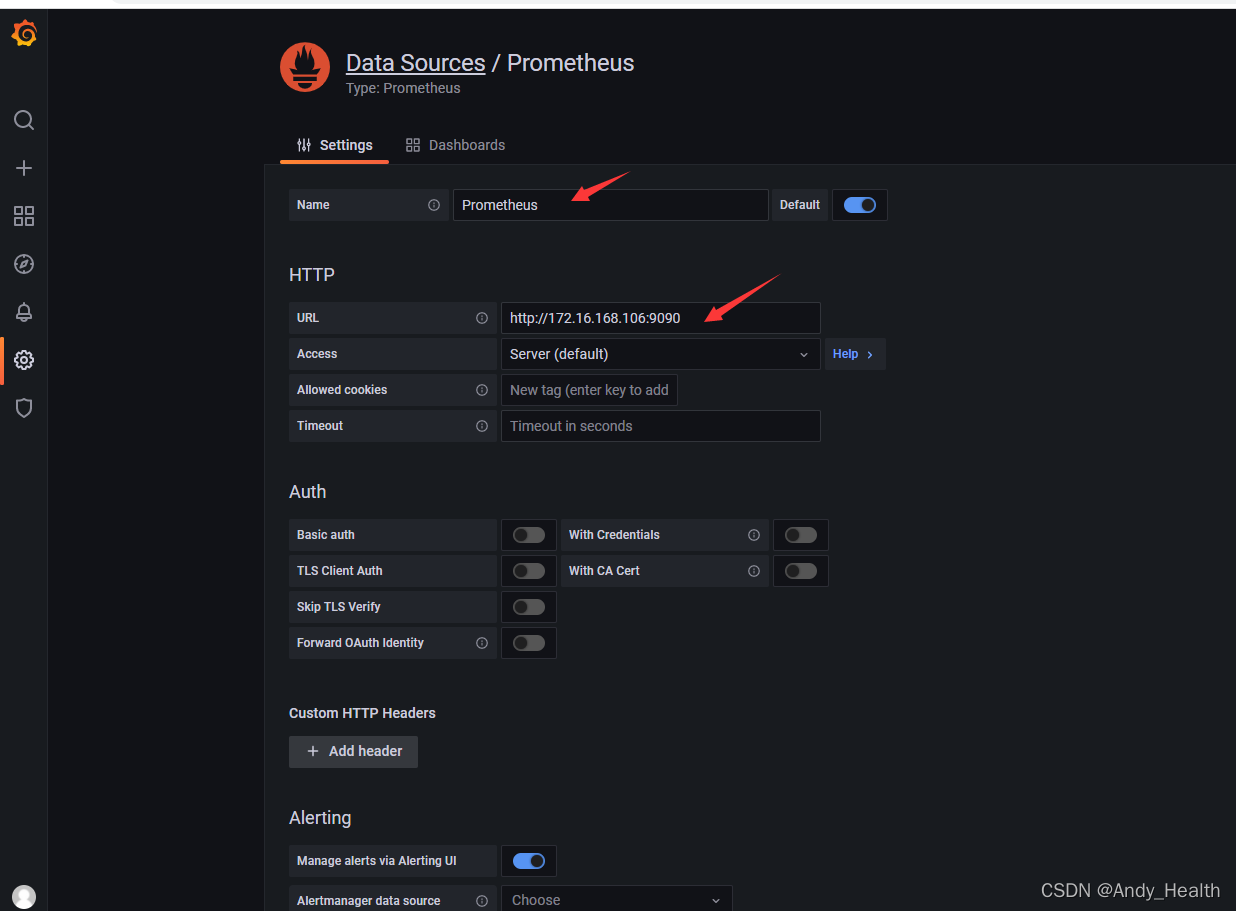Click the Prometheus flame logo
The width and height of the screenshot is (1236, 911).
click(305, 68)
